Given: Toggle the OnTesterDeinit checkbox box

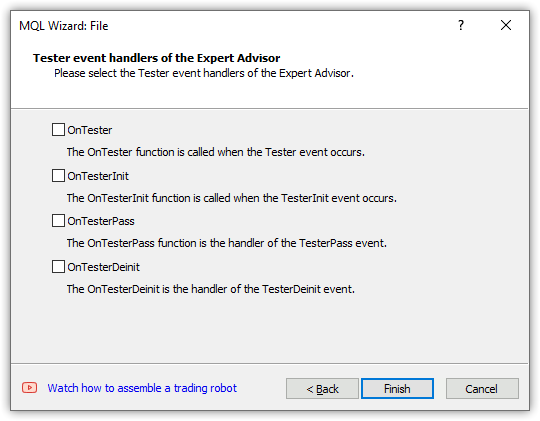Looking at the screenshot, I should click(x=58, y=267).
